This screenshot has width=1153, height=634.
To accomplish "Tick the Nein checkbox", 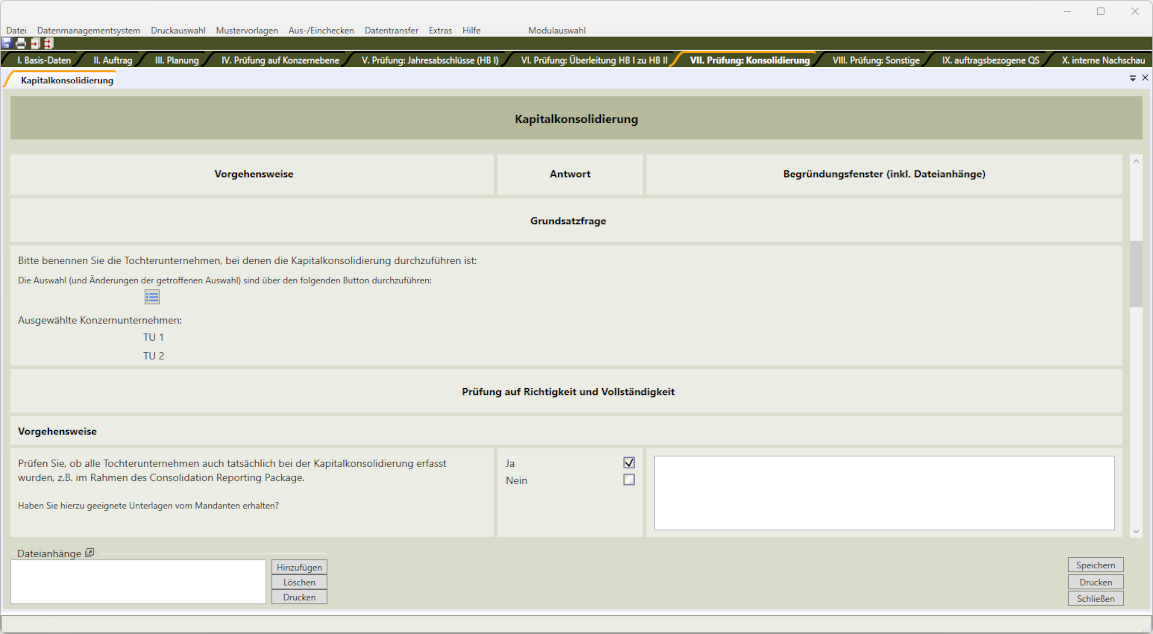I will 629,480.
